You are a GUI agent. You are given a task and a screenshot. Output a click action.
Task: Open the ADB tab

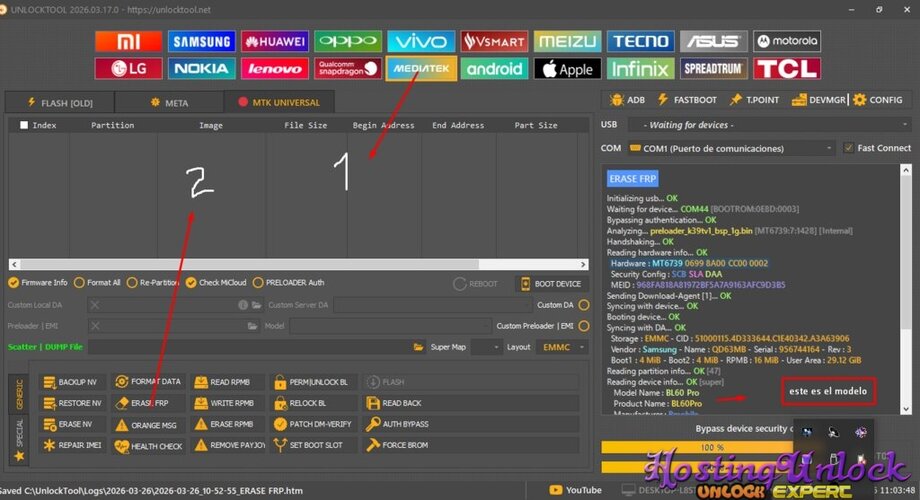(x=627, y=100)
